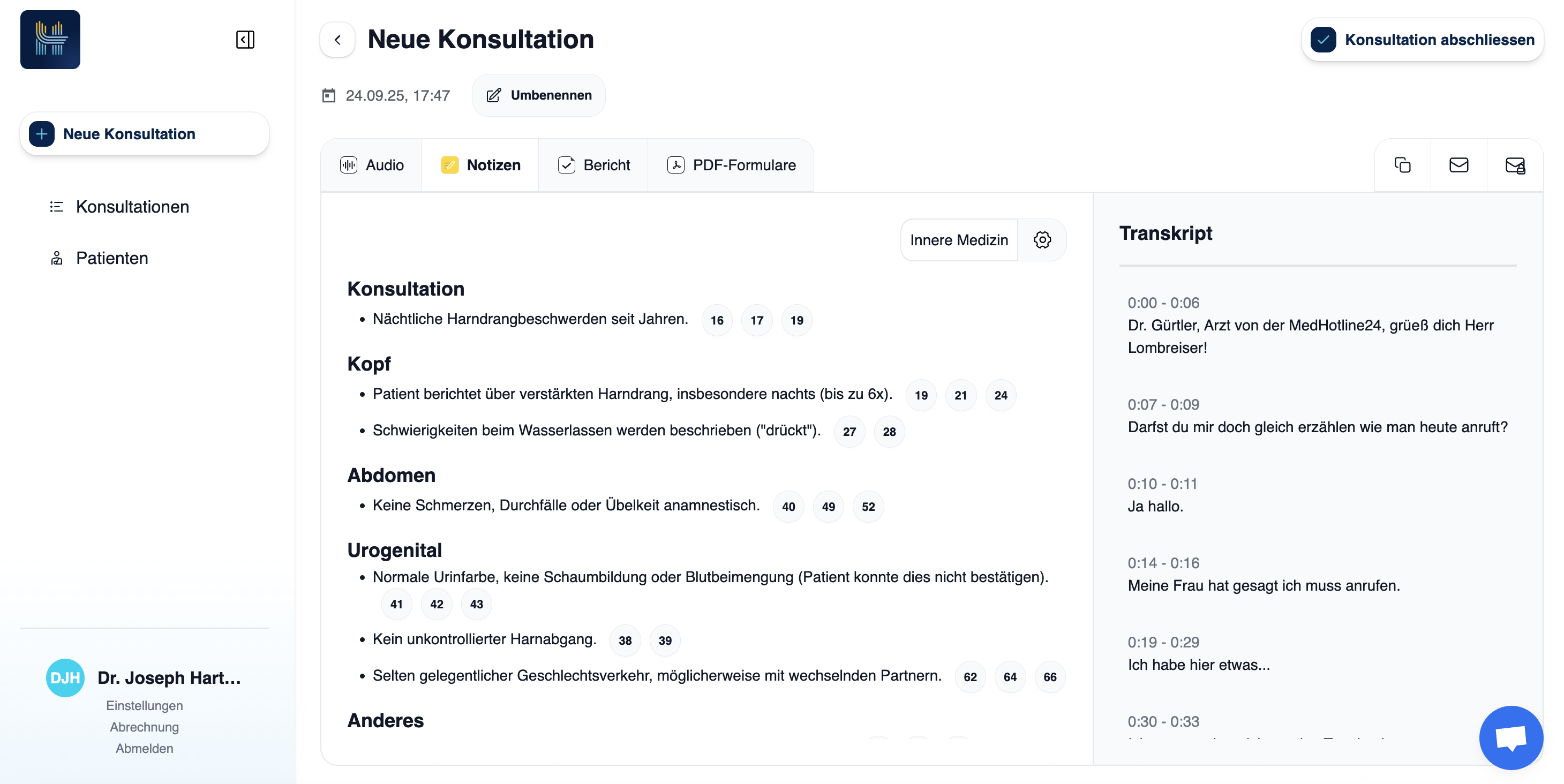Click the Umbenennen button
The height and width of the screenshot is (784, 1564).
click(x=539, y=95)
